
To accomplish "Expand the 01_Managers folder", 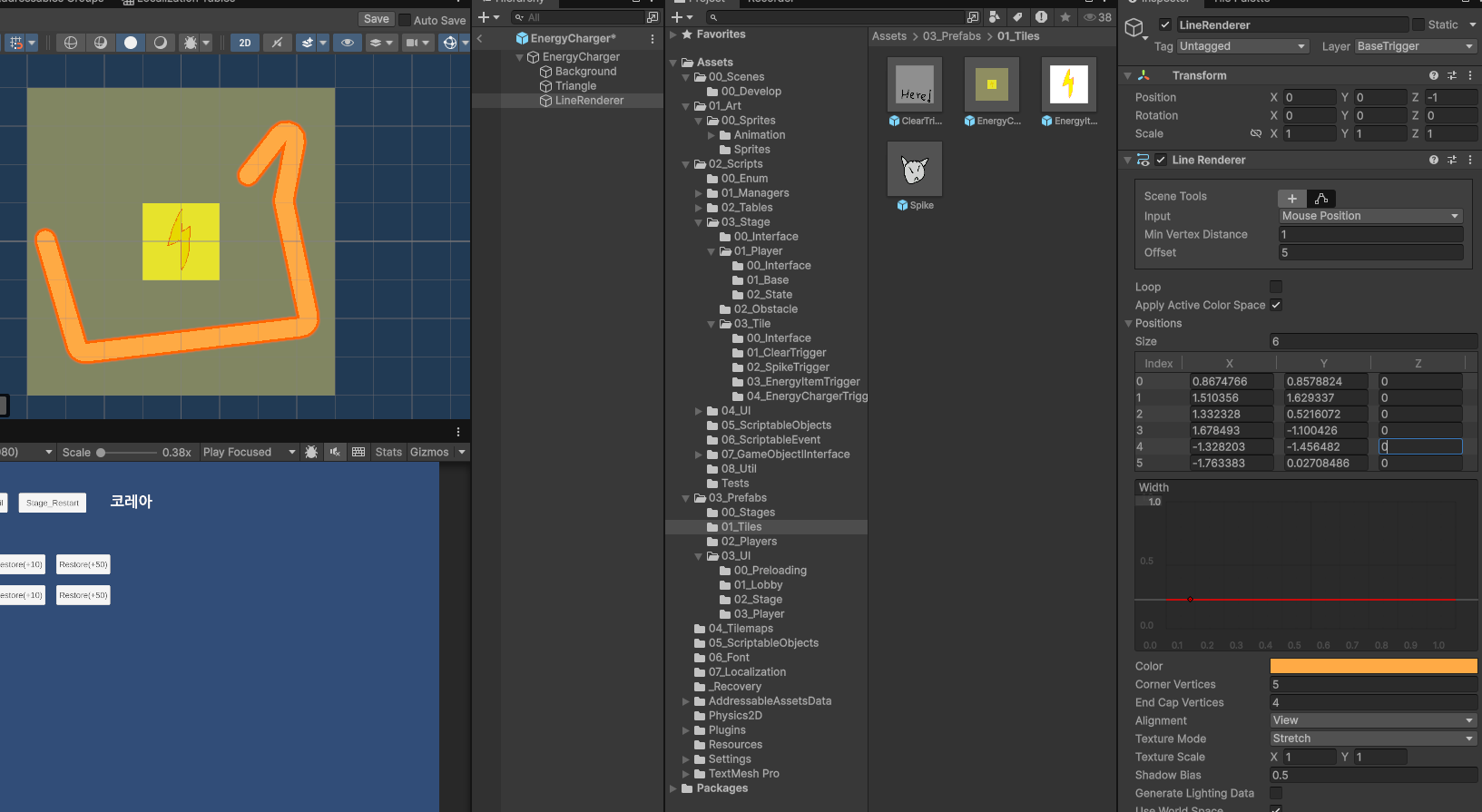I will (x=699, y=193).
